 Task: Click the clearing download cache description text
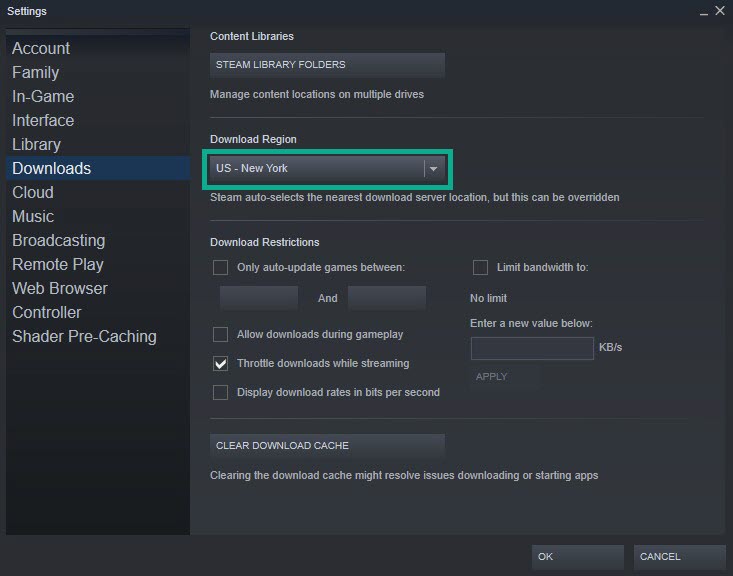[x=404, y=475]
